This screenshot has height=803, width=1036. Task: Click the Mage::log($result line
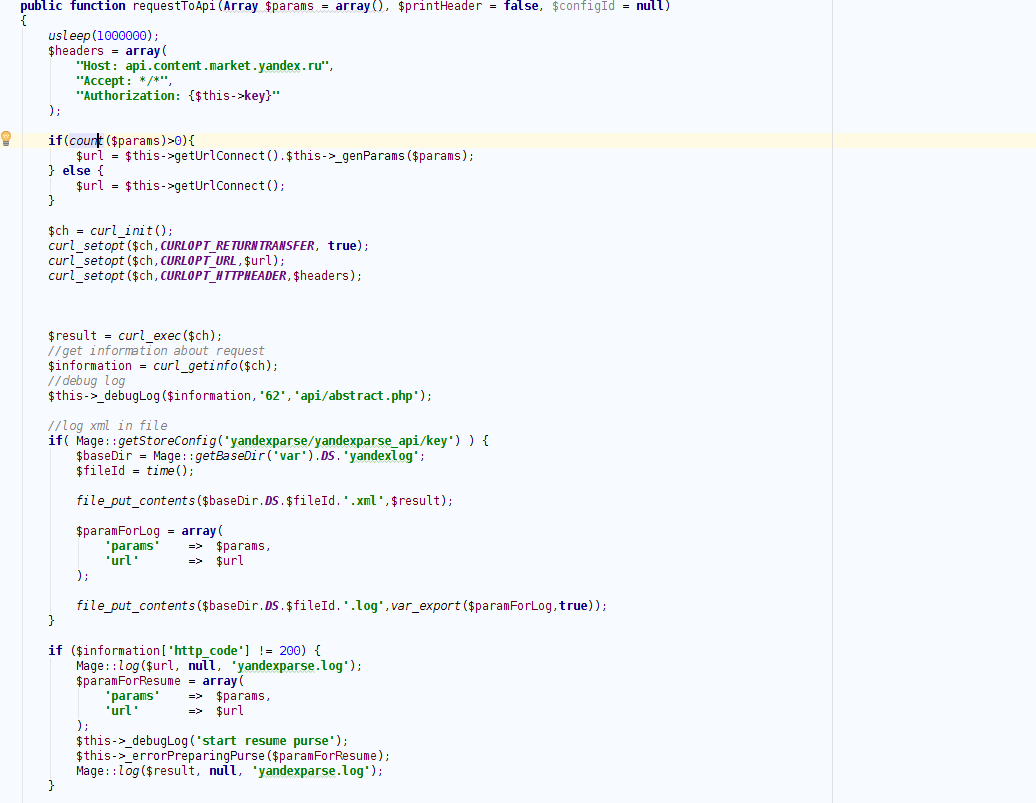[230, 771]
